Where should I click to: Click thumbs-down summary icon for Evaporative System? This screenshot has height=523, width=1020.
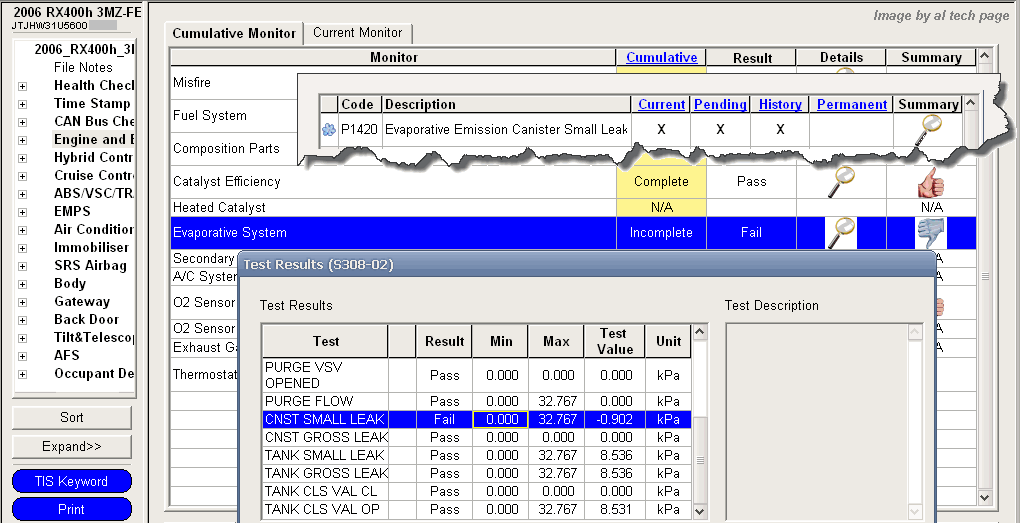click(x=931, y=232)
